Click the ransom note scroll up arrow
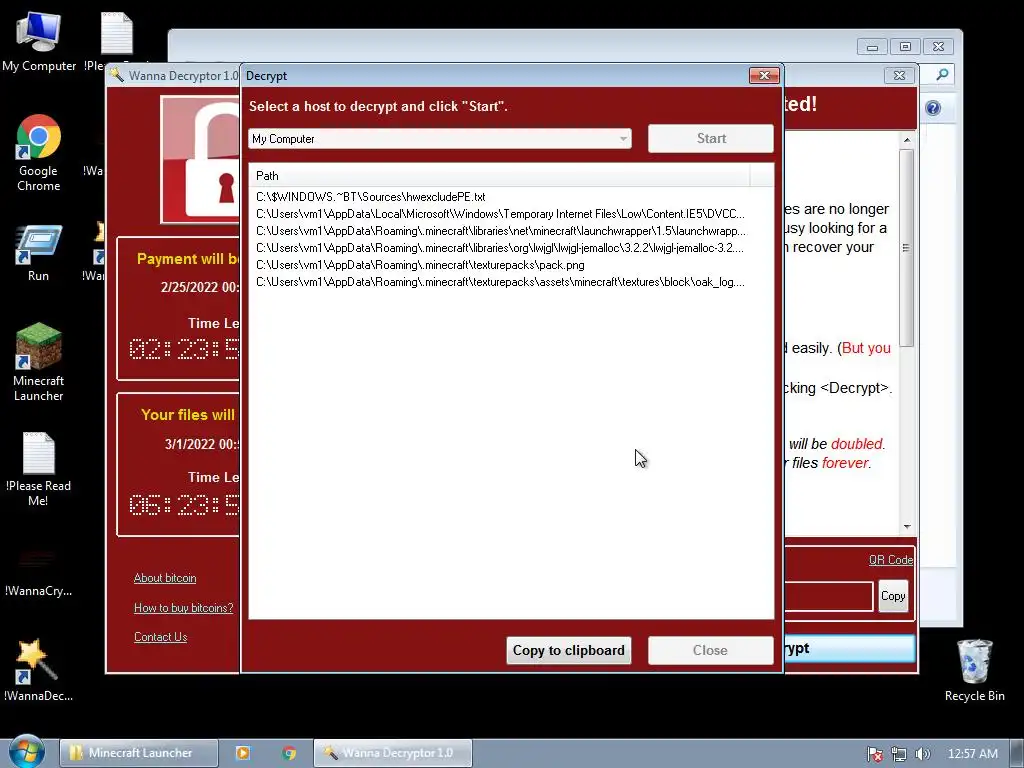Image resolution: width=1024 pixels, height=768 pixels. point(906,140)
